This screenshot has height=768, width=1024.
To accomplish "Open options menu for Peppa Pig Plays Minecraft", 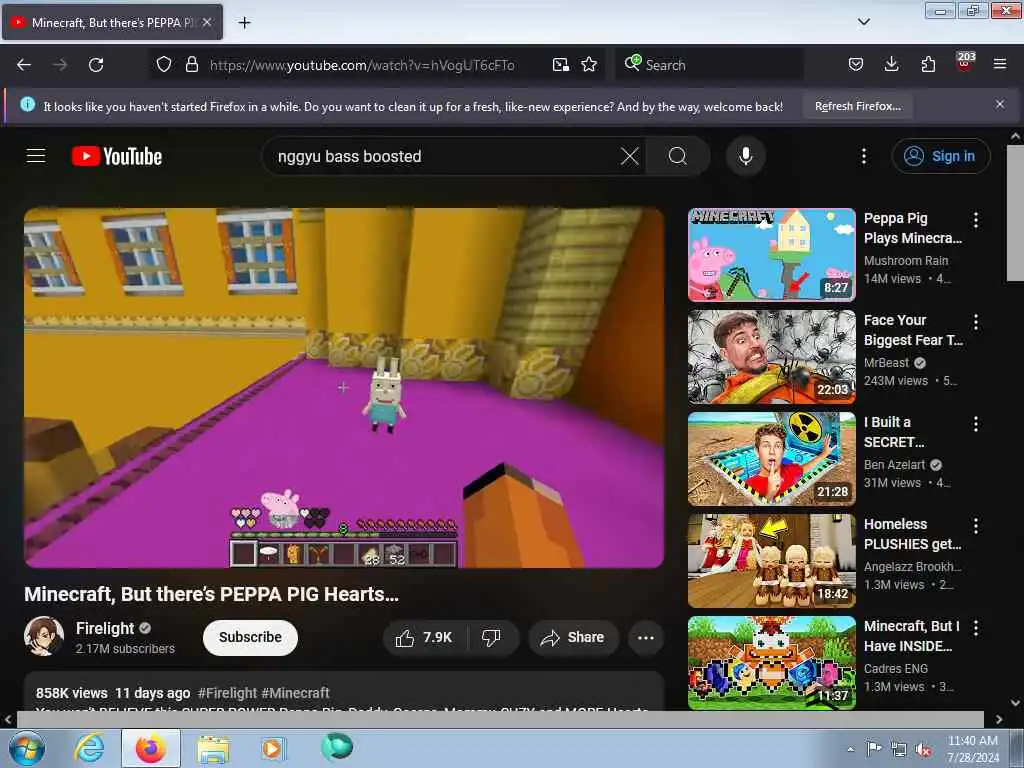I will pos(976,220).
